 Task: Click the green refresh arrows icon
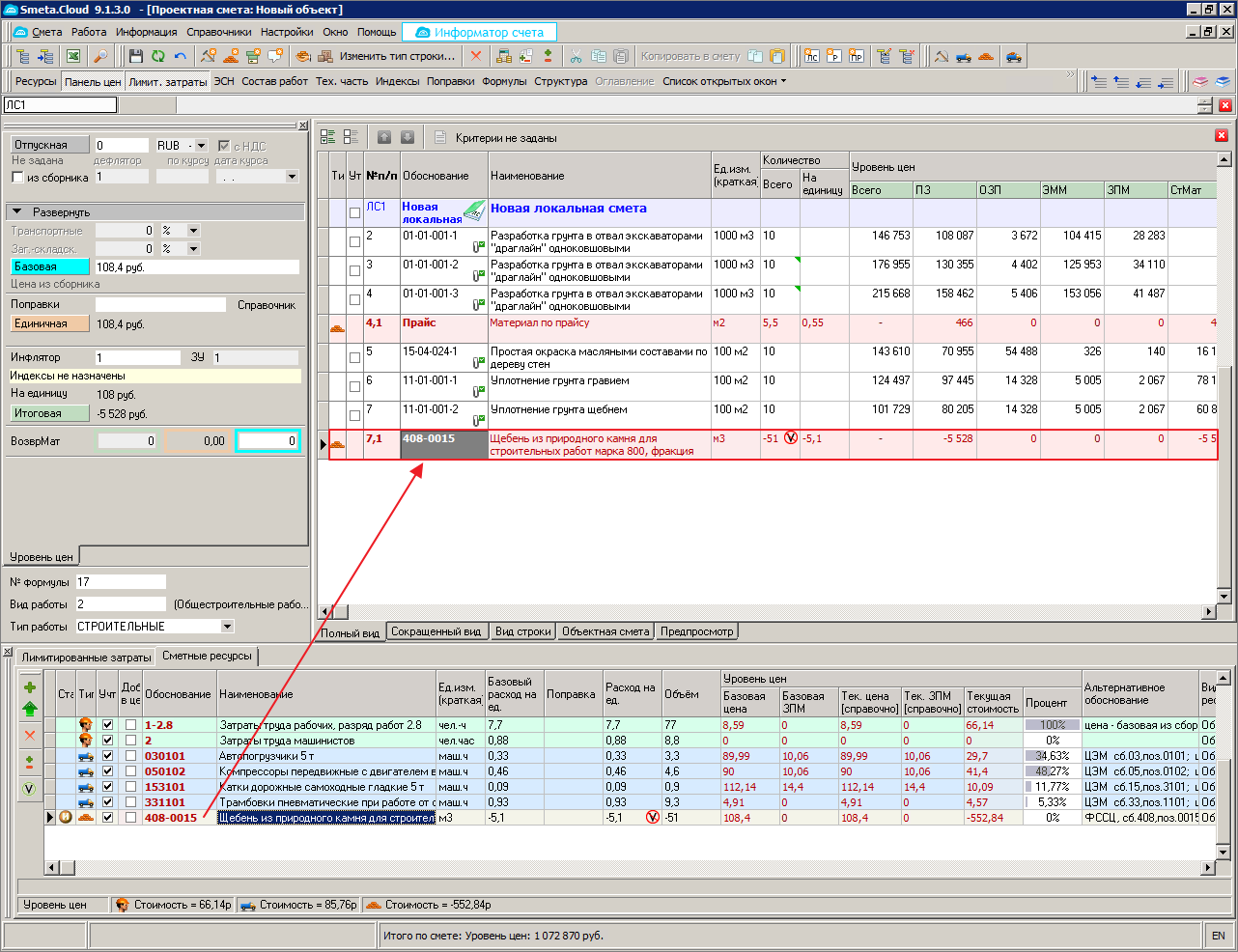click(158, 56)
